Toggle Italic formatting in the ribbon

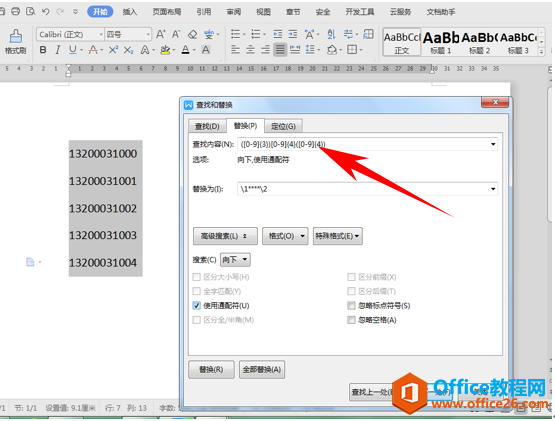58,50
